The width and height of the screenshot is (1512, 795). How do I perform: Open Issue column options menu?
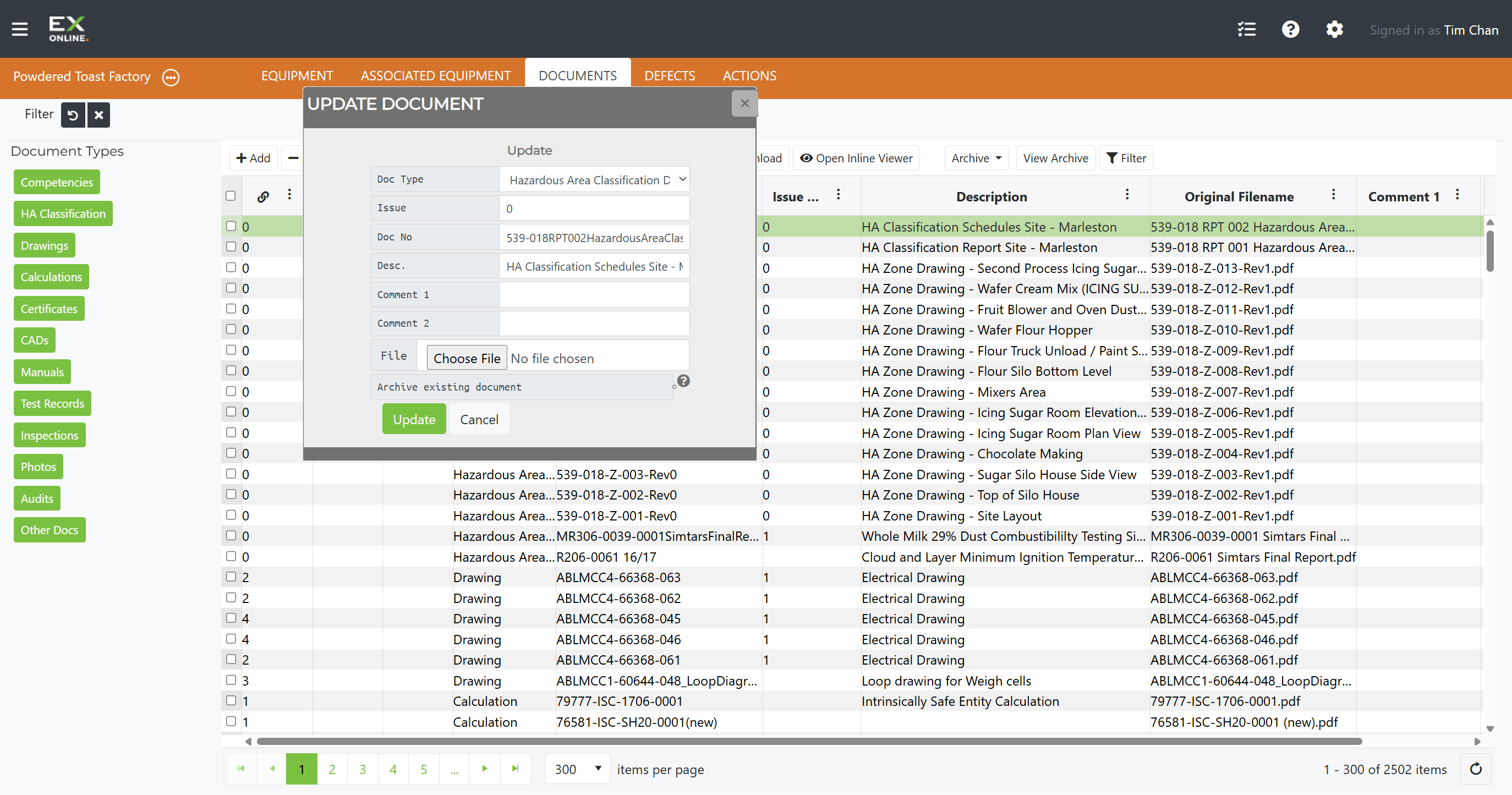838,195
